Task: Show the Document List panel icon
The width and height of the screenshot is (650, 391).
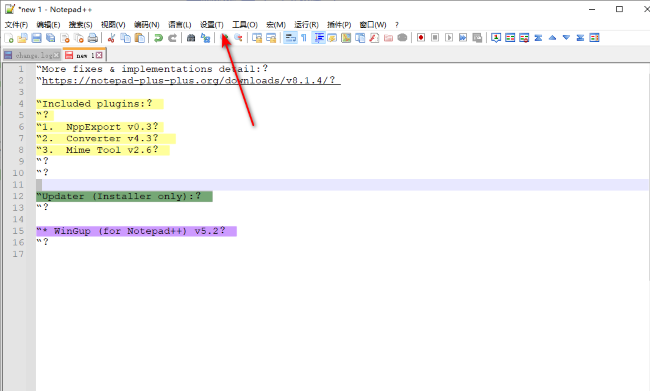Action: click(360, 38)
